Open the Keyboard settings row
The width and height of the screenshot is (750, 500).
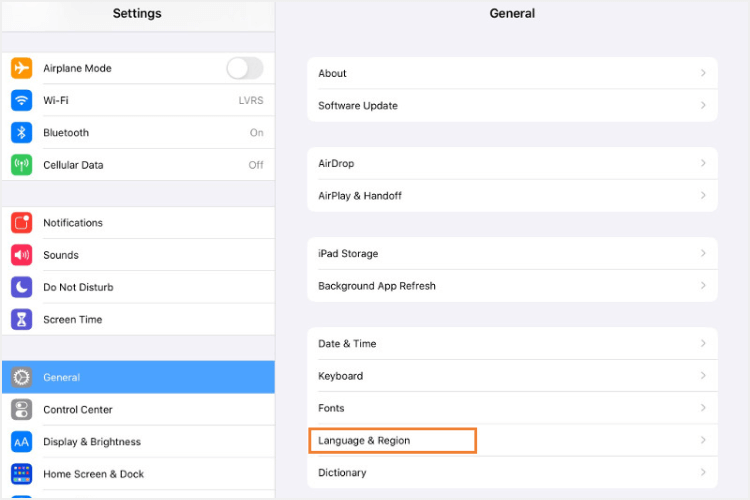point(512,376)
